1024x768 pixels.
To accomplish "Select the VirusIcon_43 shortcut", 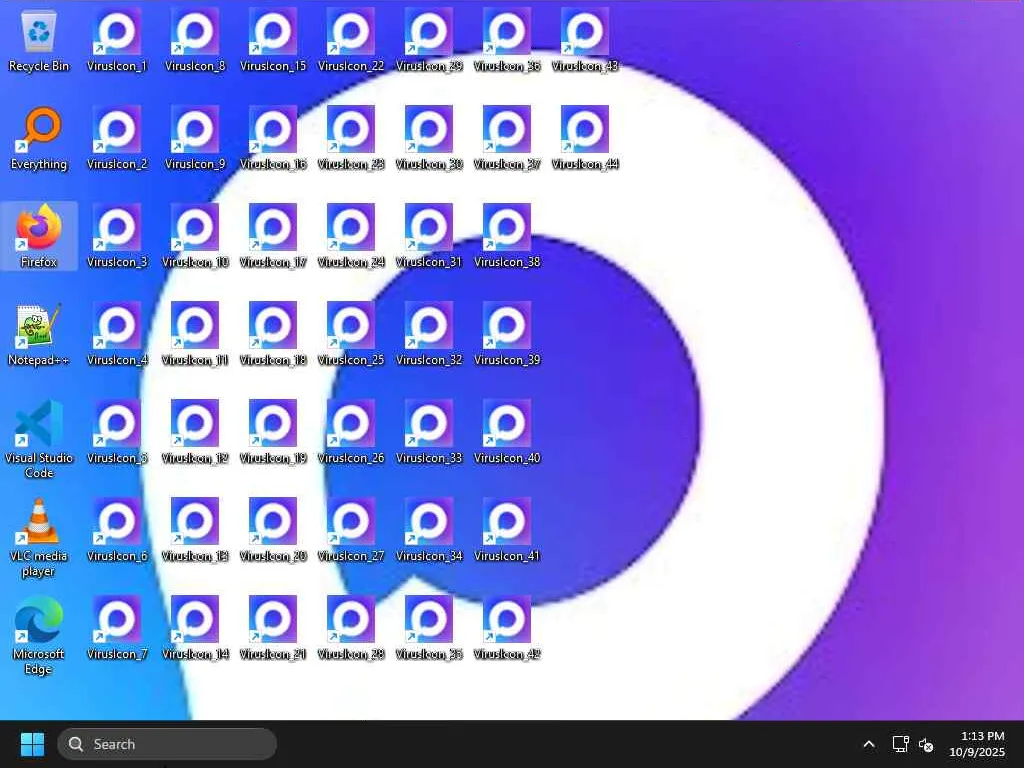I will point(585,39).
